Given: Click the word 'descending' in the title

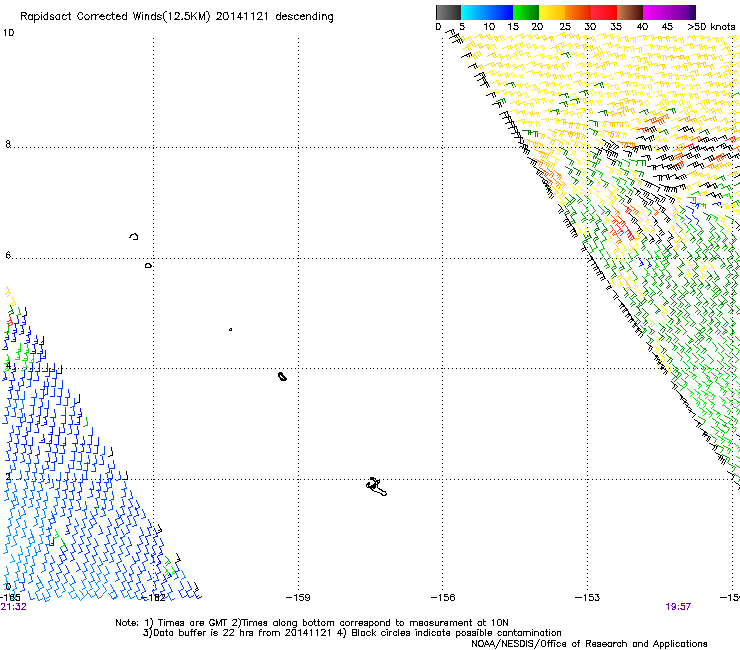Looking at the screenshot, I should click(304, 17).
